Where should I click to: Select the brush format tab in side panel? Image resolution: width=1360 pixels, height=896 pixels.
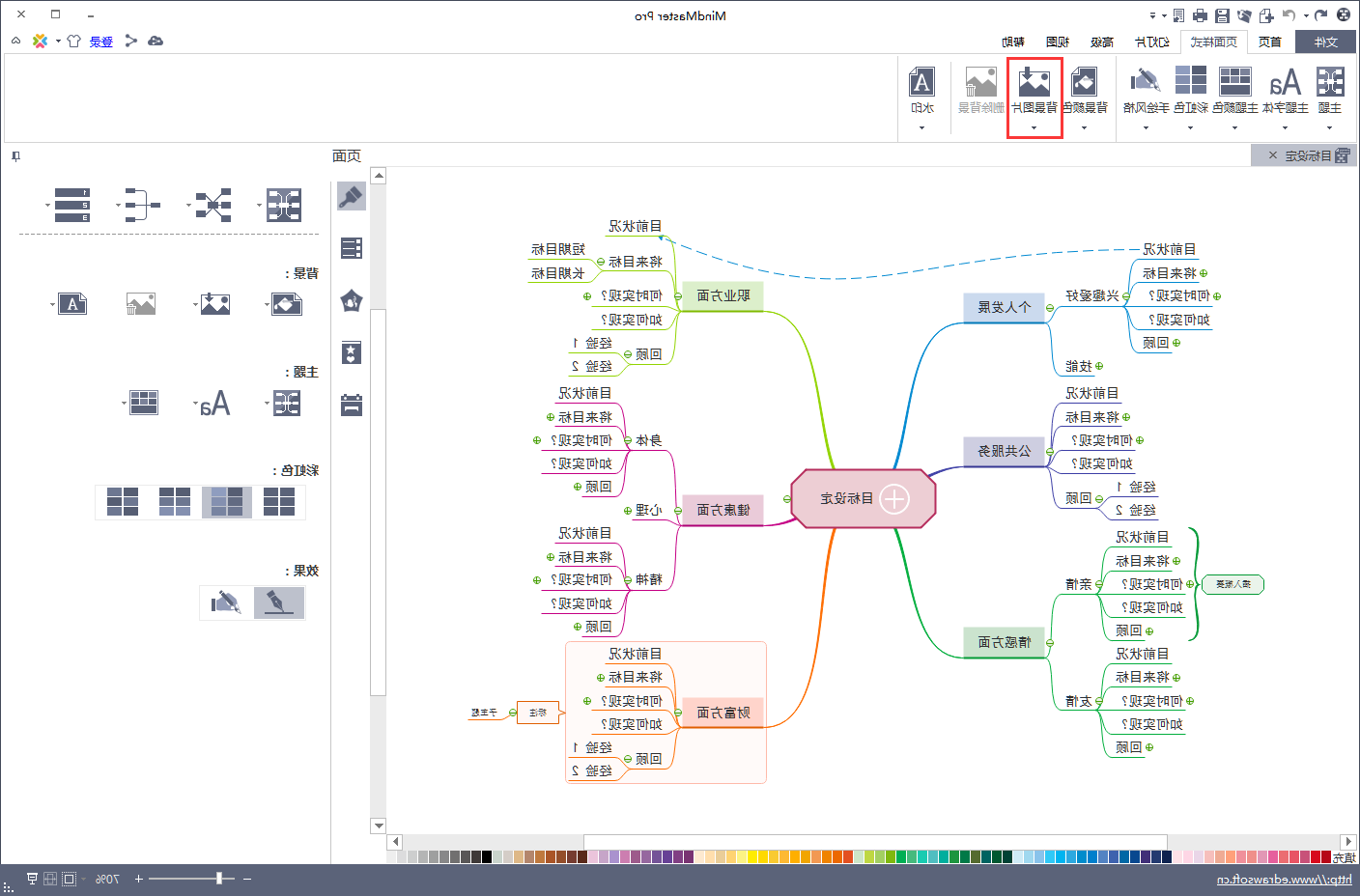(351, 197)
